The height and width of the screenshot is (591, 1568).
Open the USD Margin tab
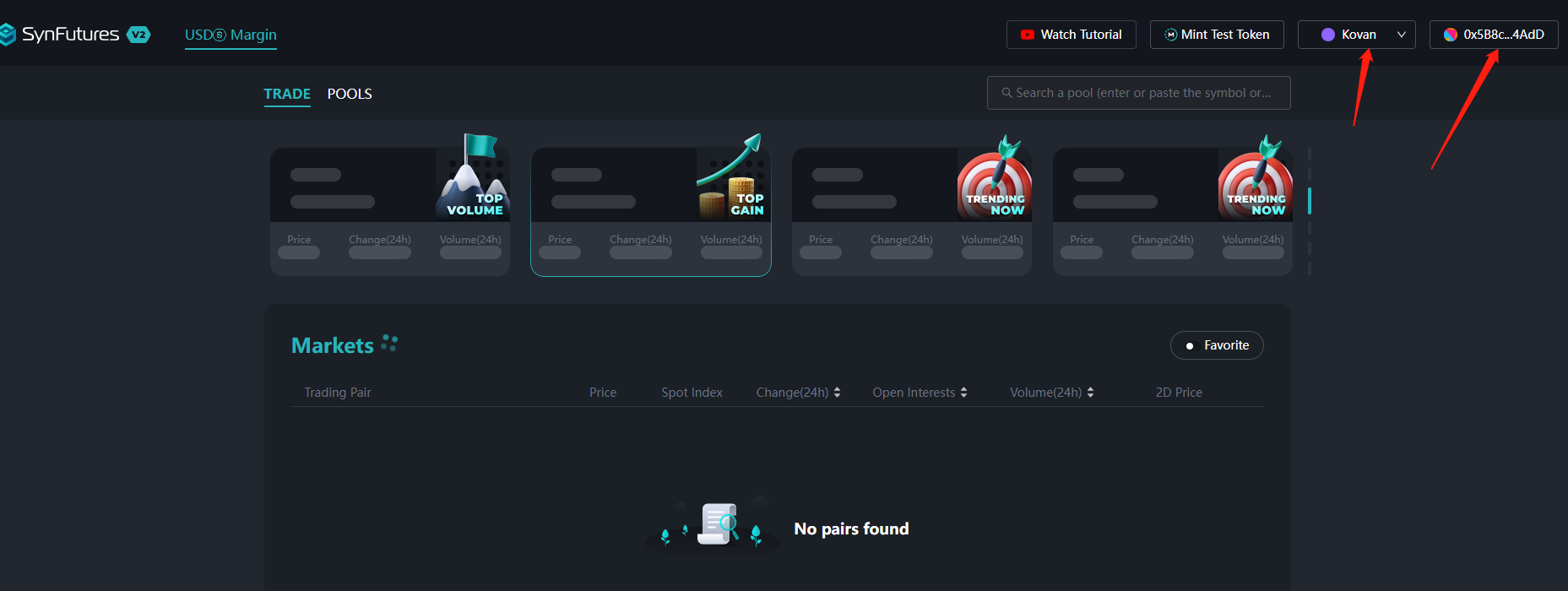[x=231, y=35]
